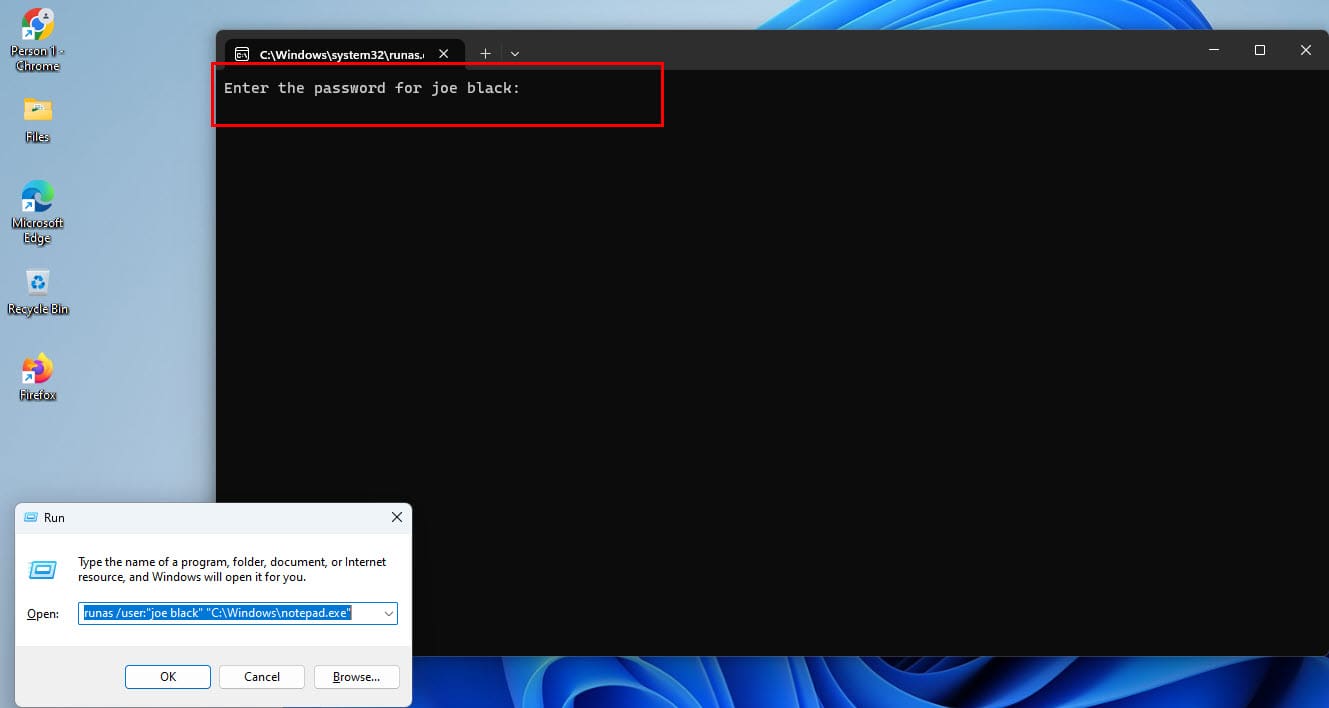
Task: Switch to the C:\Windows\system32\runas tab
Action: [340, 54]
